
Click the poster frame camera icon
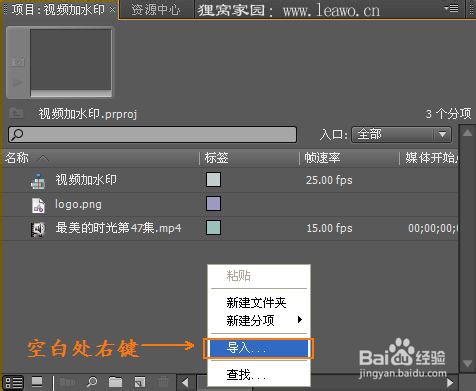click(x=18, y=62)
